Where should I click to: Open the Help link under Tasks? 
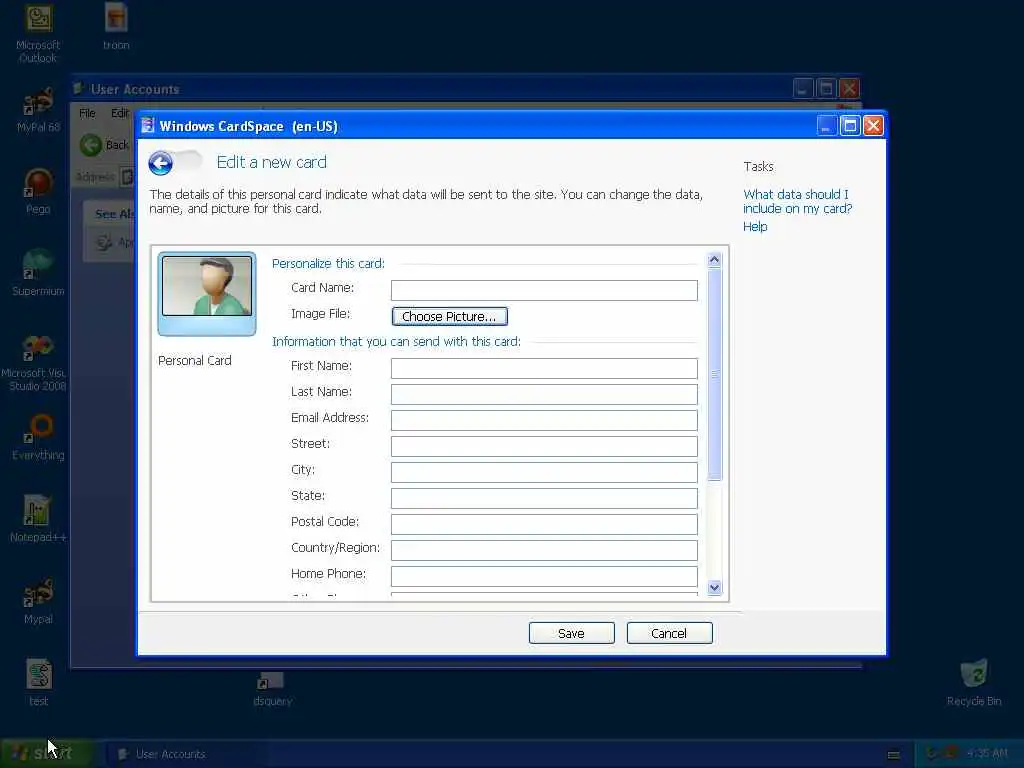pos(755,227)
